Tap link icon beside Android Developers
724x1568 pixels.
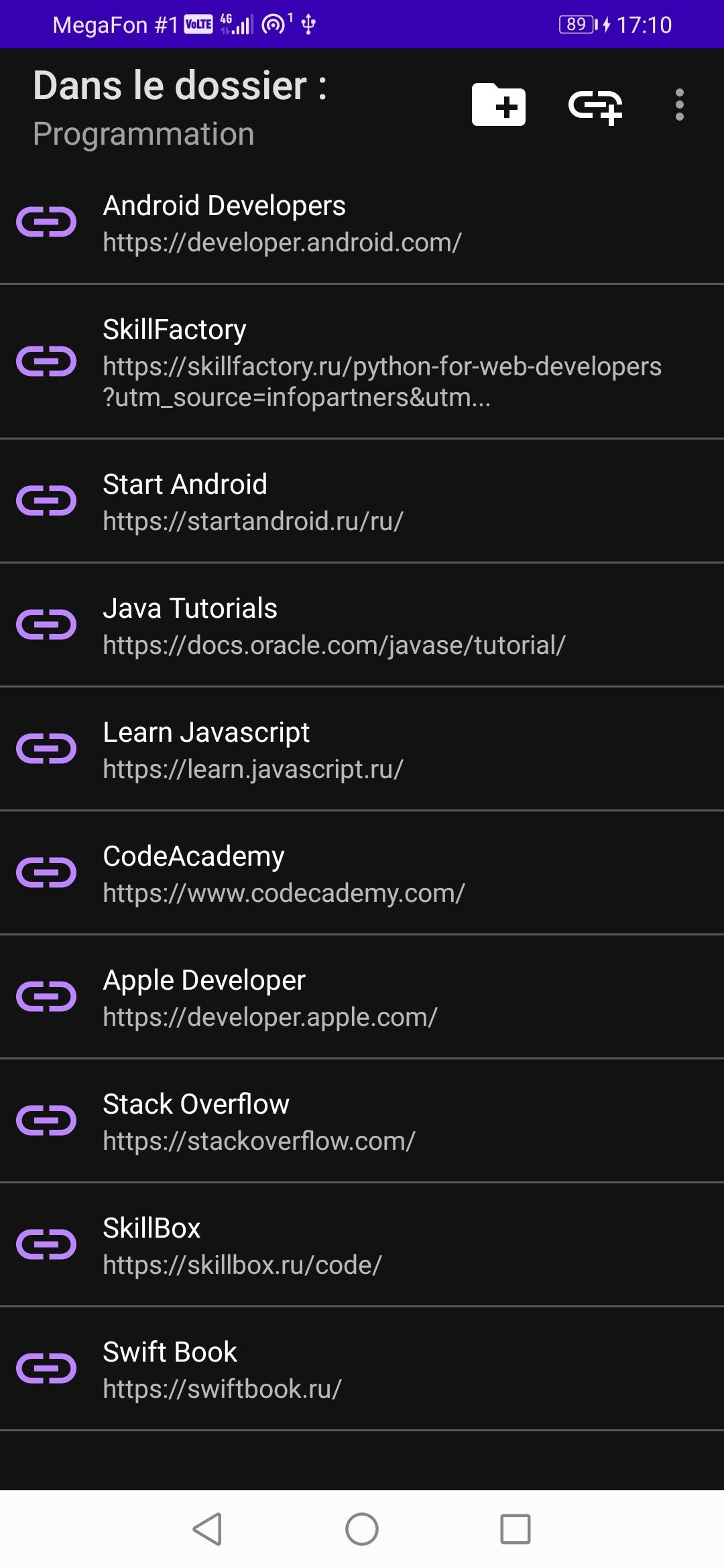tap(46, 222)
